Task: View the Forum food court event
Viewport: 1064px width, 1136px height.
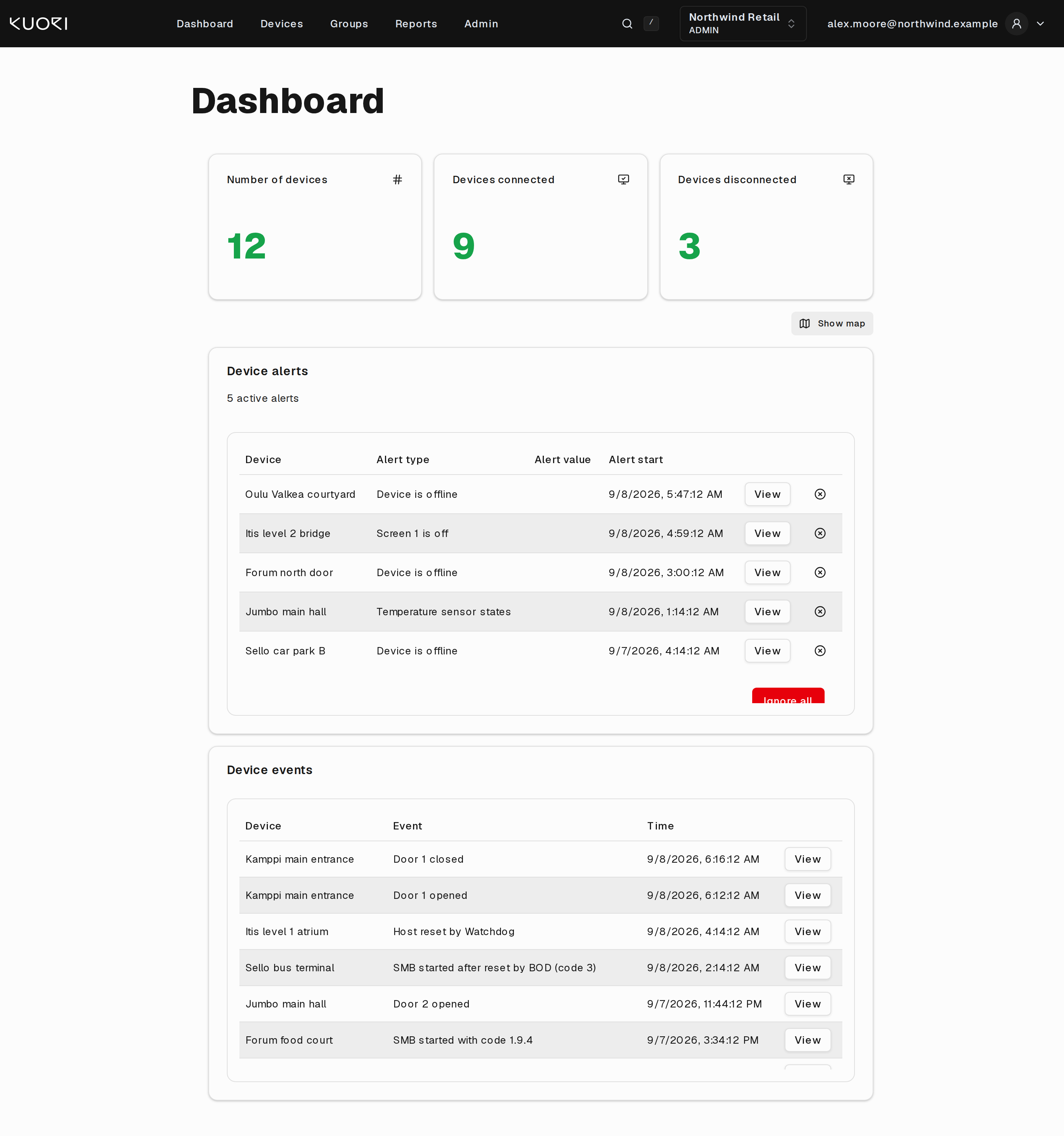Action: pos(807,1040)
